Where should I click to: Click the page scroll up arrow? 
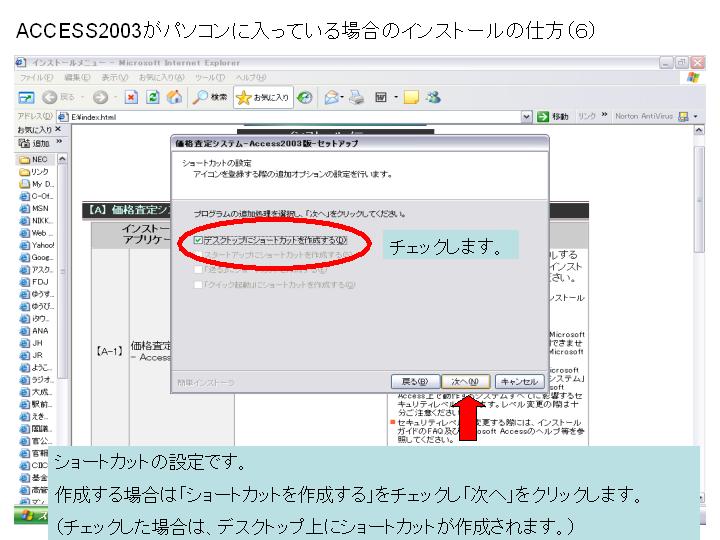click(x=699, y=131)
